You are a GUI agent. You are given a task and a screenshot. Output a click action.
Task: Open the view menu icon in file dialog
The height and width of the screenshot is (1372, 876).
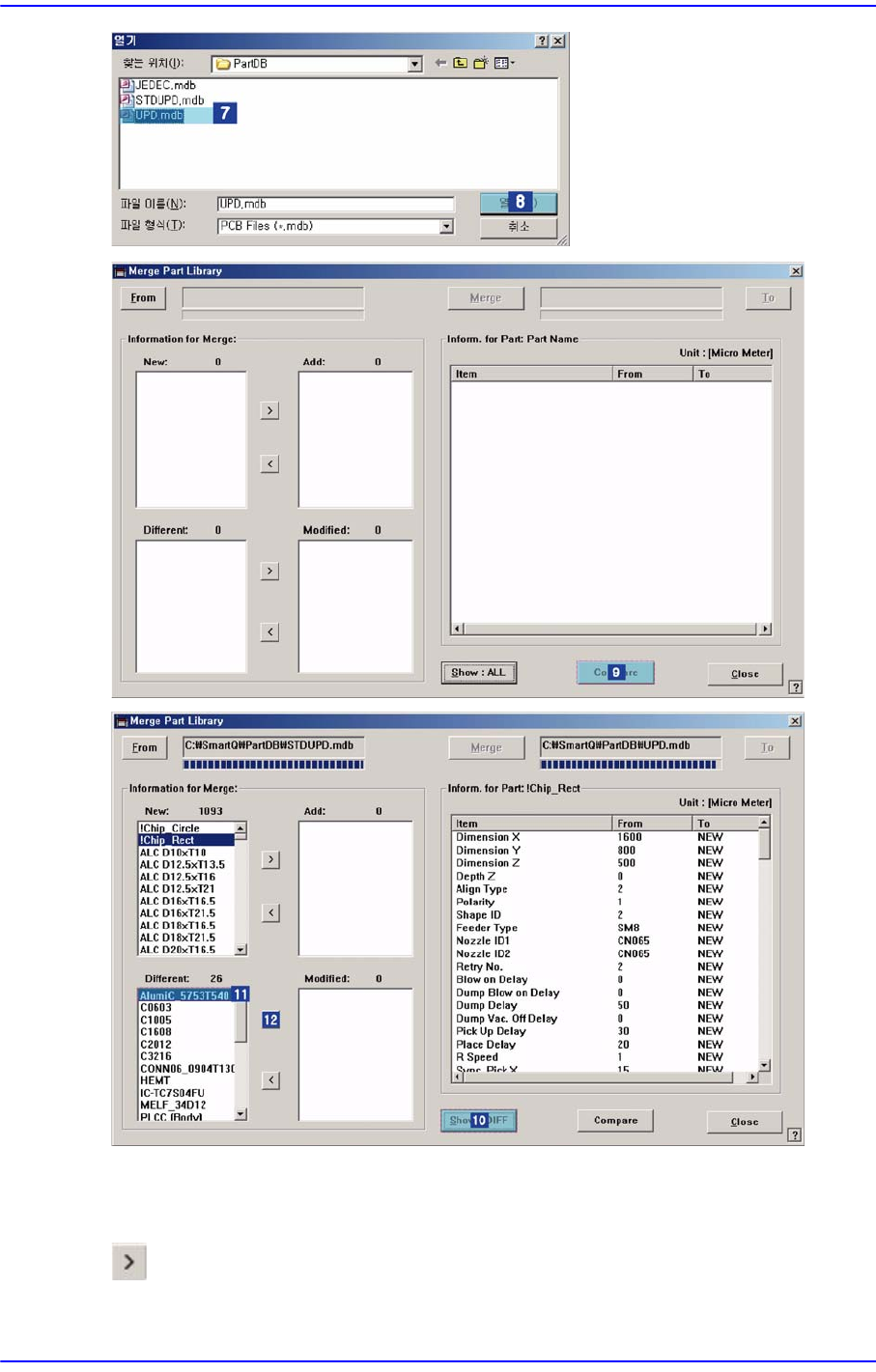pos(504,64)
